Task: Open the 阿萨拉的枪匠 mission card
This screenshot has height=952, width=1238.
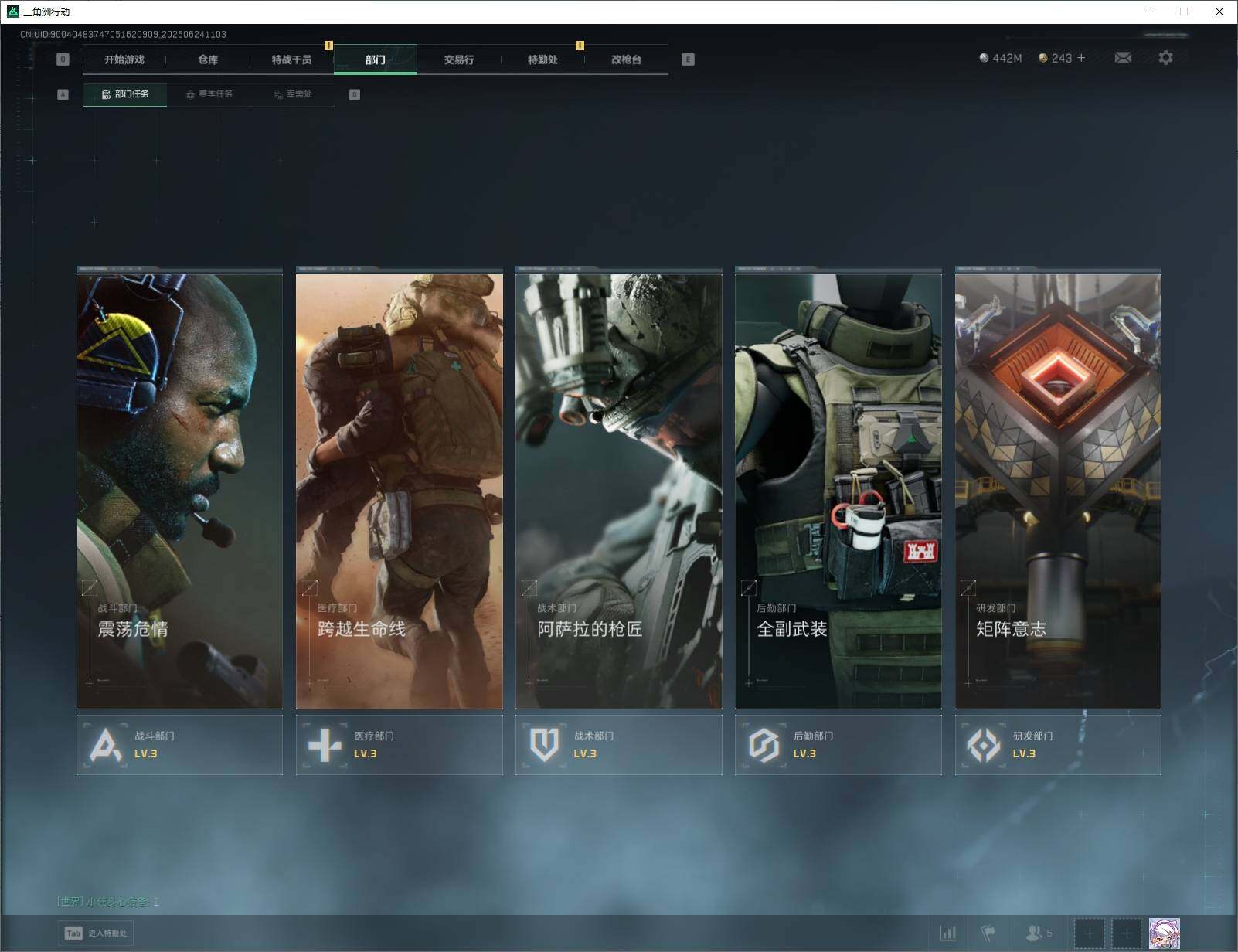Action: [618, 488]
